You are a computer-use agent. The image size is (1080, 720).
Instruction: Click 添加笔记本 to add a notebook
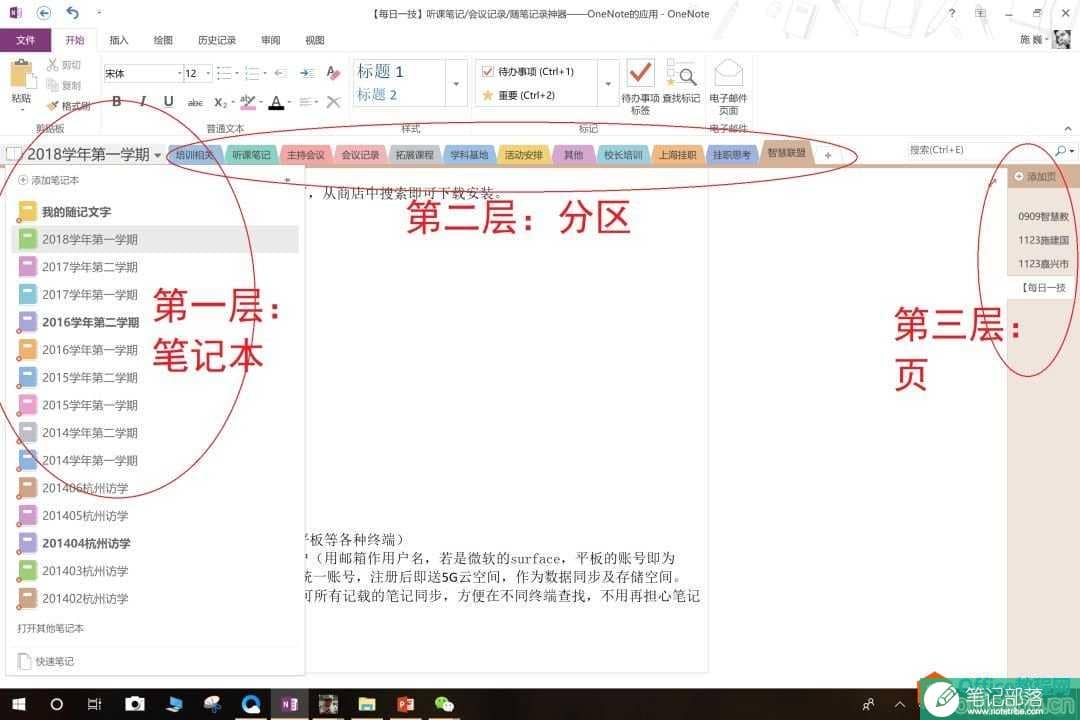pos(48,180)
